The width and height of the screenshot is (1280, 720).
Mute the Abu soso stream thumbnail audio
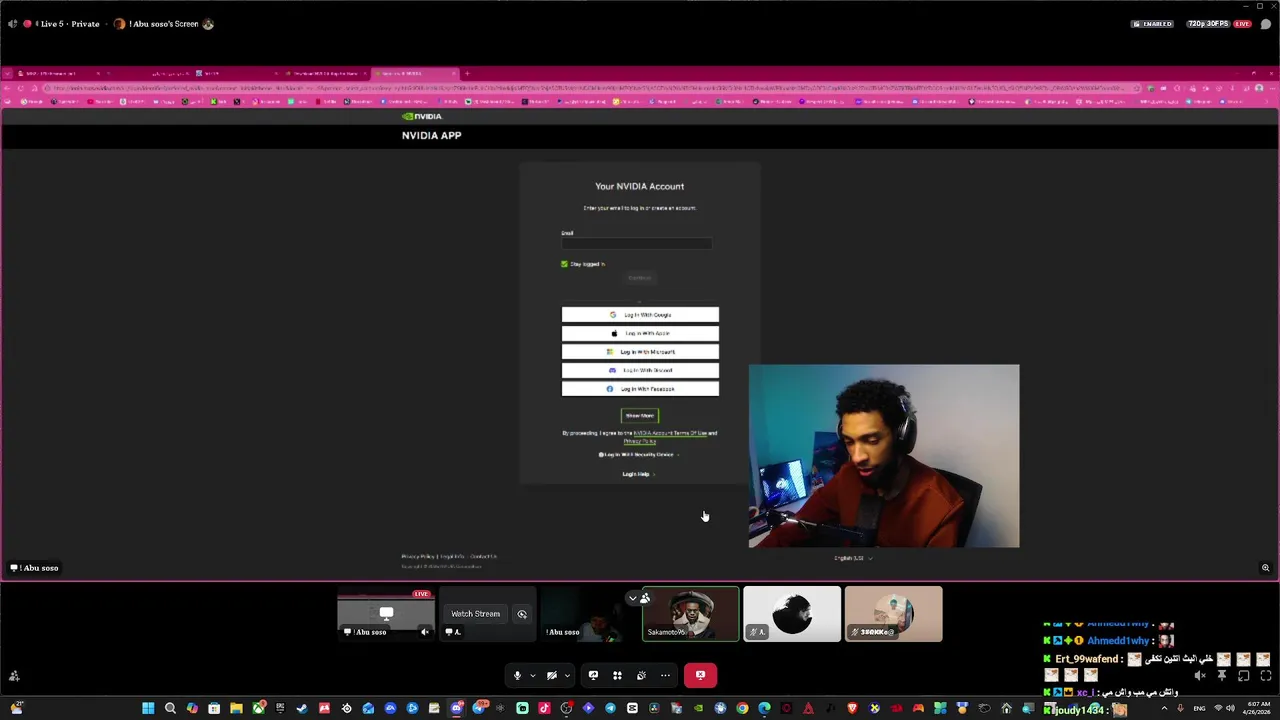[x=424, y=632]
